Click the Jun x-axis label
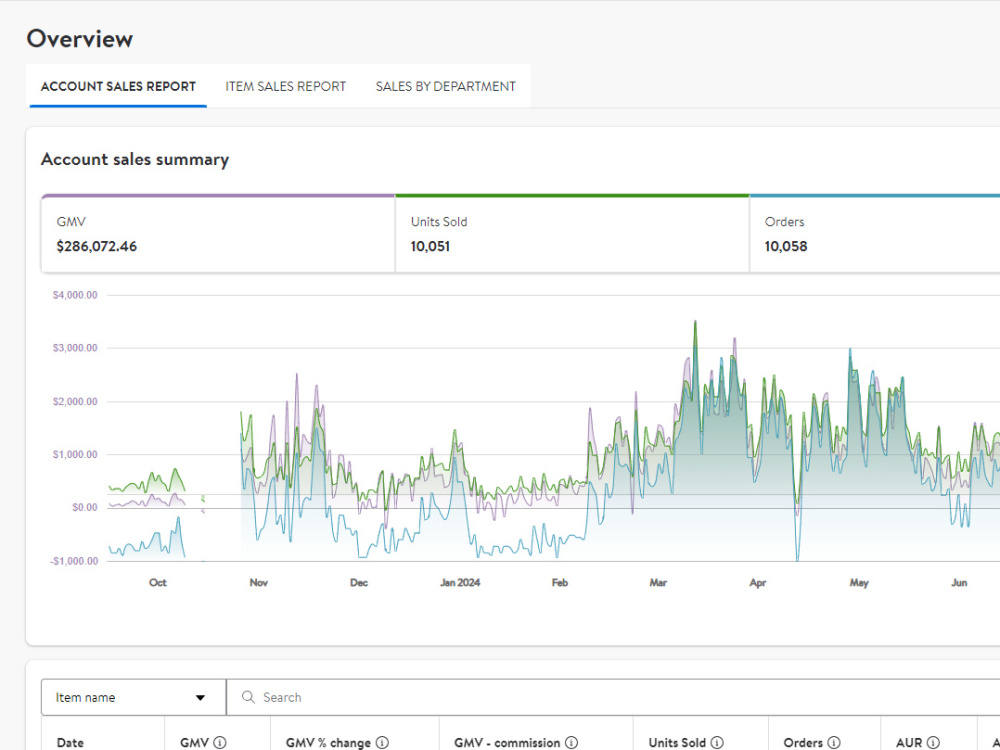 pos(959,582)
